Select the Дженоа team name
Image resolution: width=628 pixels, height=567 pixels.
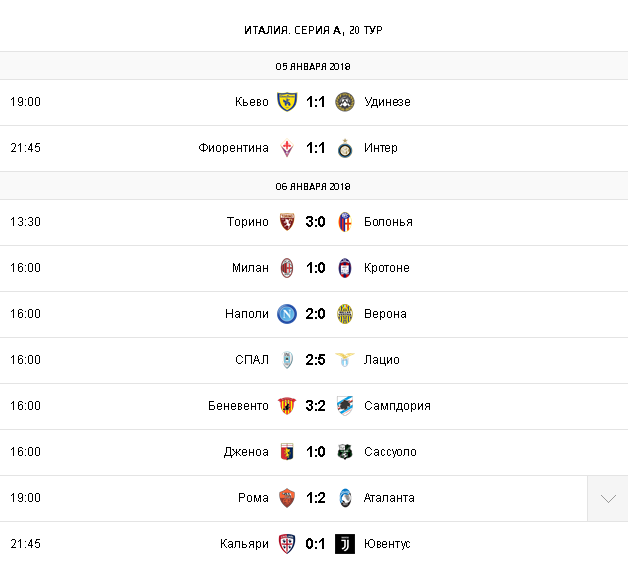pyautogui.click(x=246, y=452)
